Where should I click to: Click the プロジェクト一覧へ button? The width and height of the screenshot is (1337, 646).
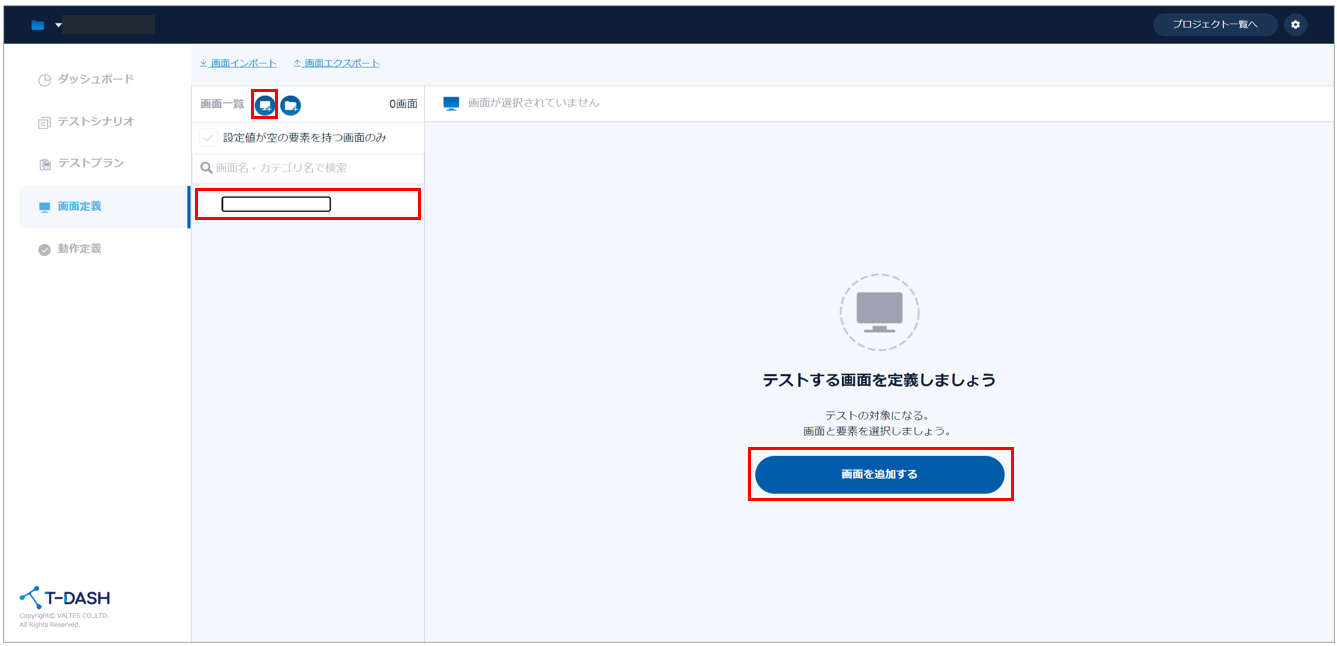1214,25
